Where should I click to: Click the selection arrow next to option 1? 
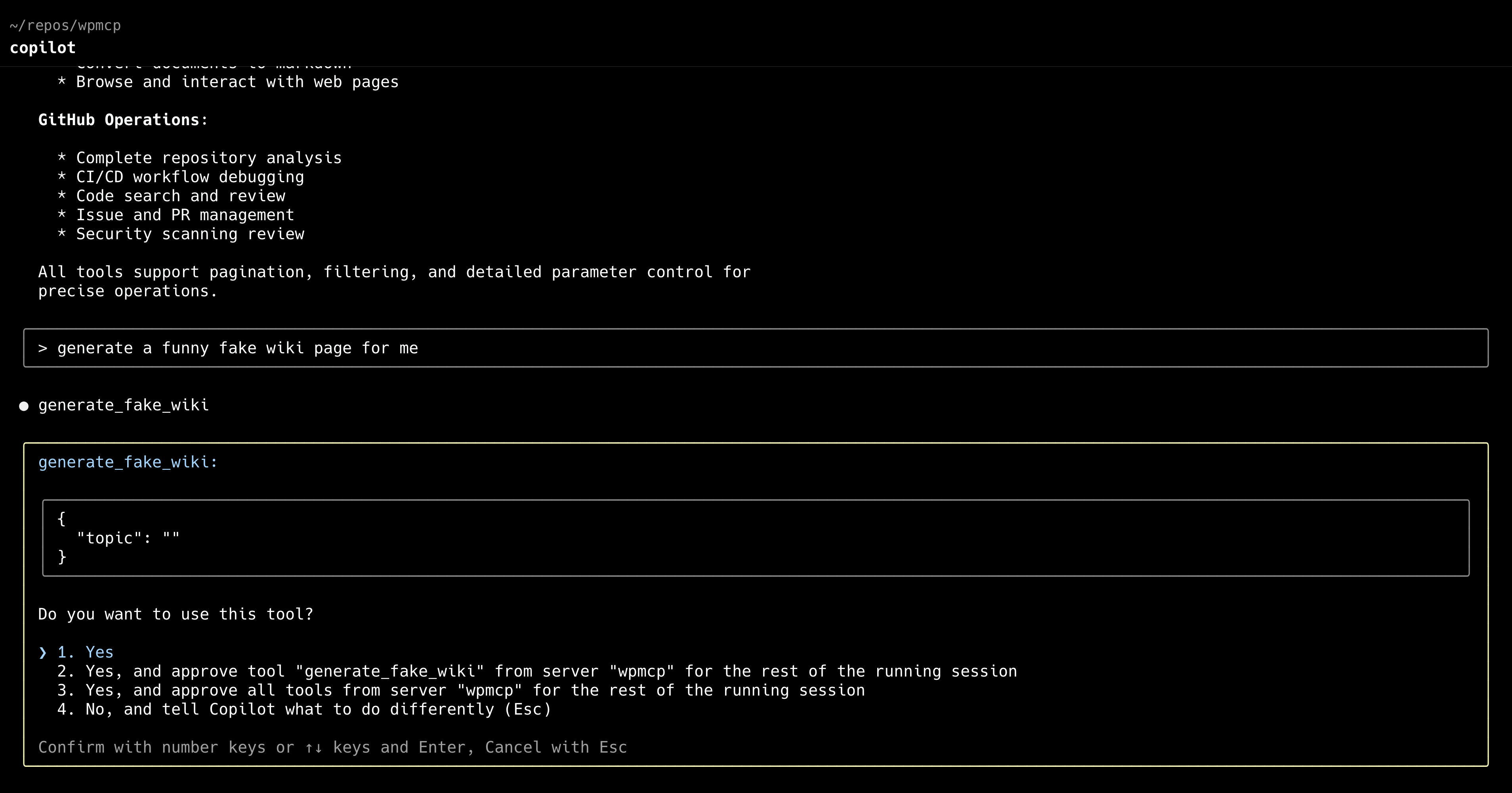click(43, 652)
